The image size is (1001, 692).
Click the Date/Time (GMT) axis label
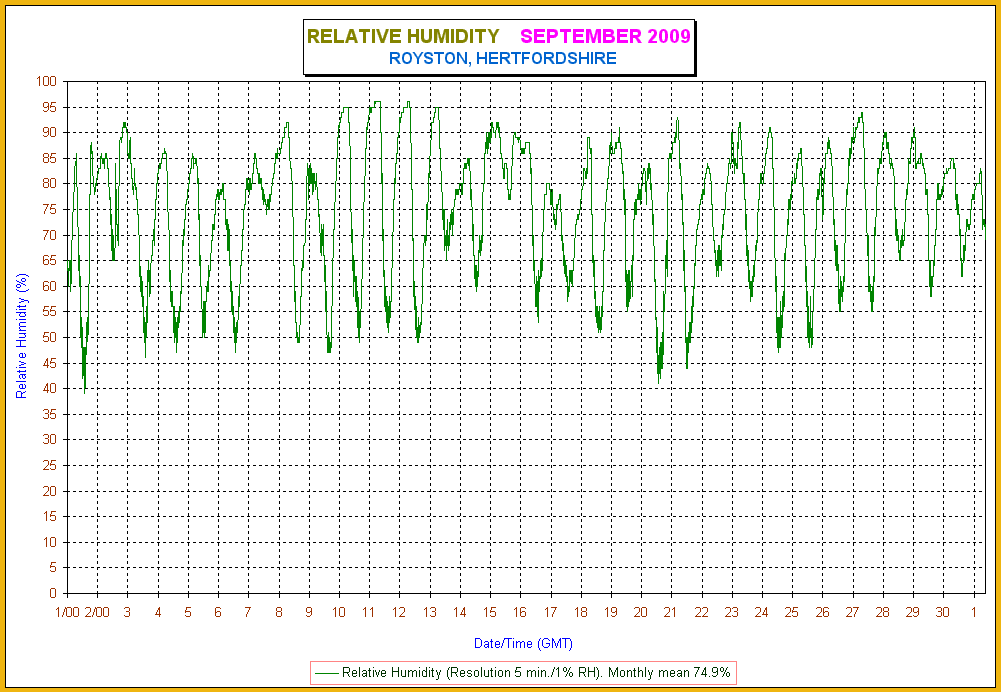click(523, 643)
